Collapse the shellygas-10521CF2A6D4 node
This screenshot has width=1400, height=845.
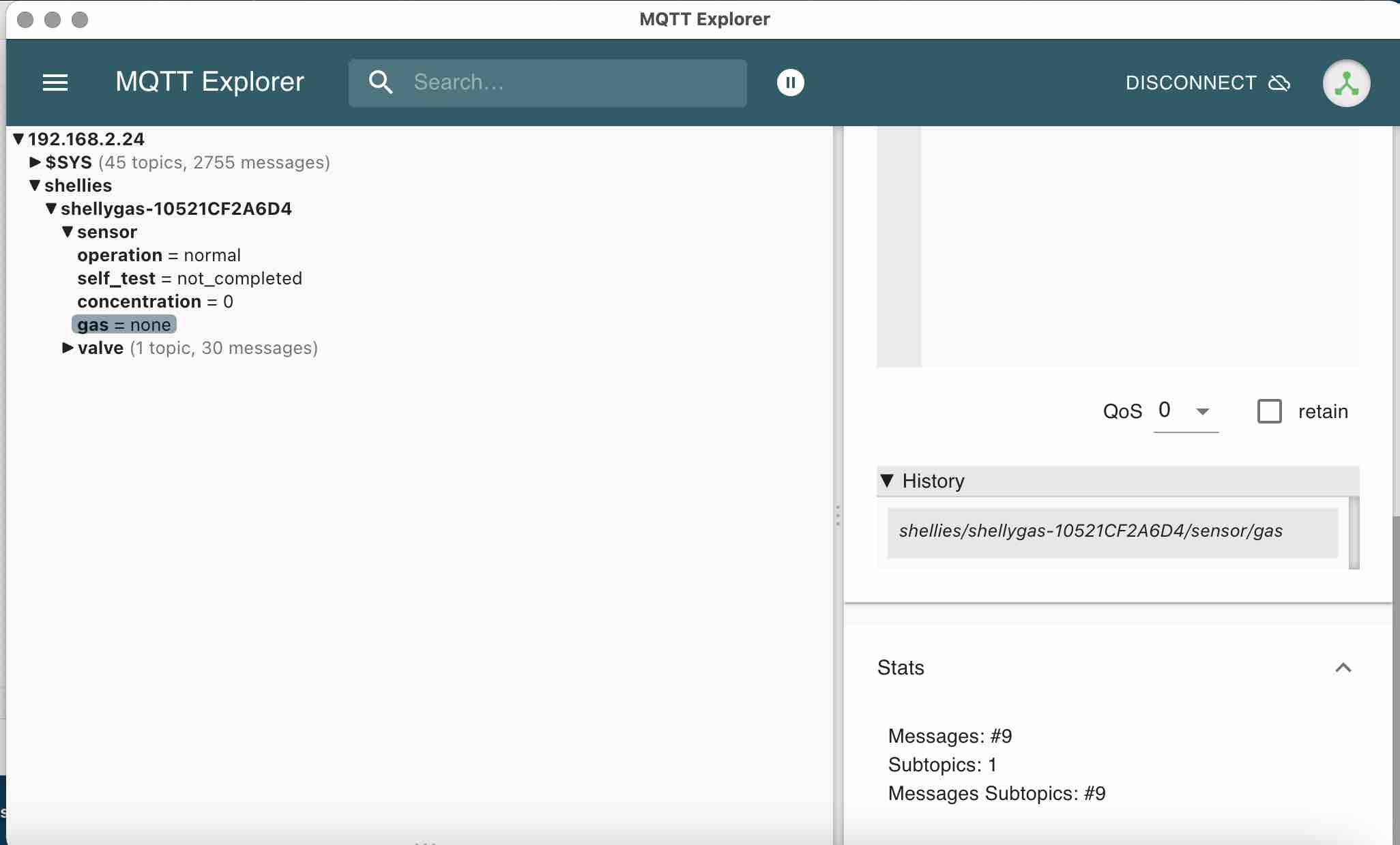51,209
